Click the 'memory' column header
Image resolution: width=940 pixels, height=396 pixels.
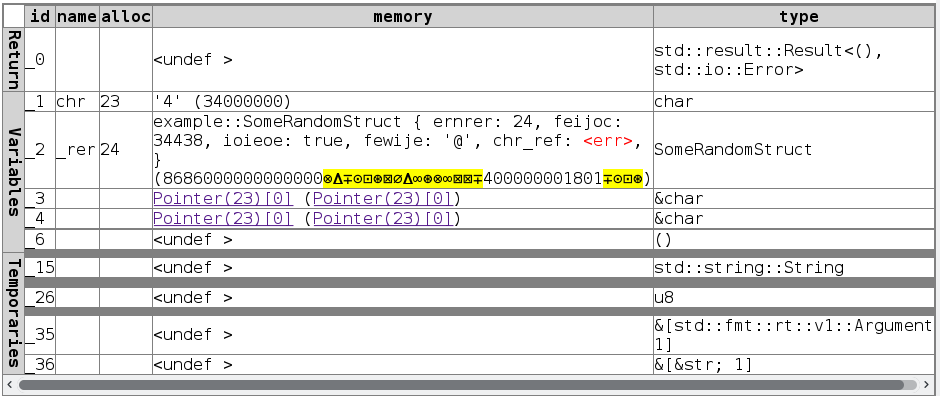click(403, 17)
